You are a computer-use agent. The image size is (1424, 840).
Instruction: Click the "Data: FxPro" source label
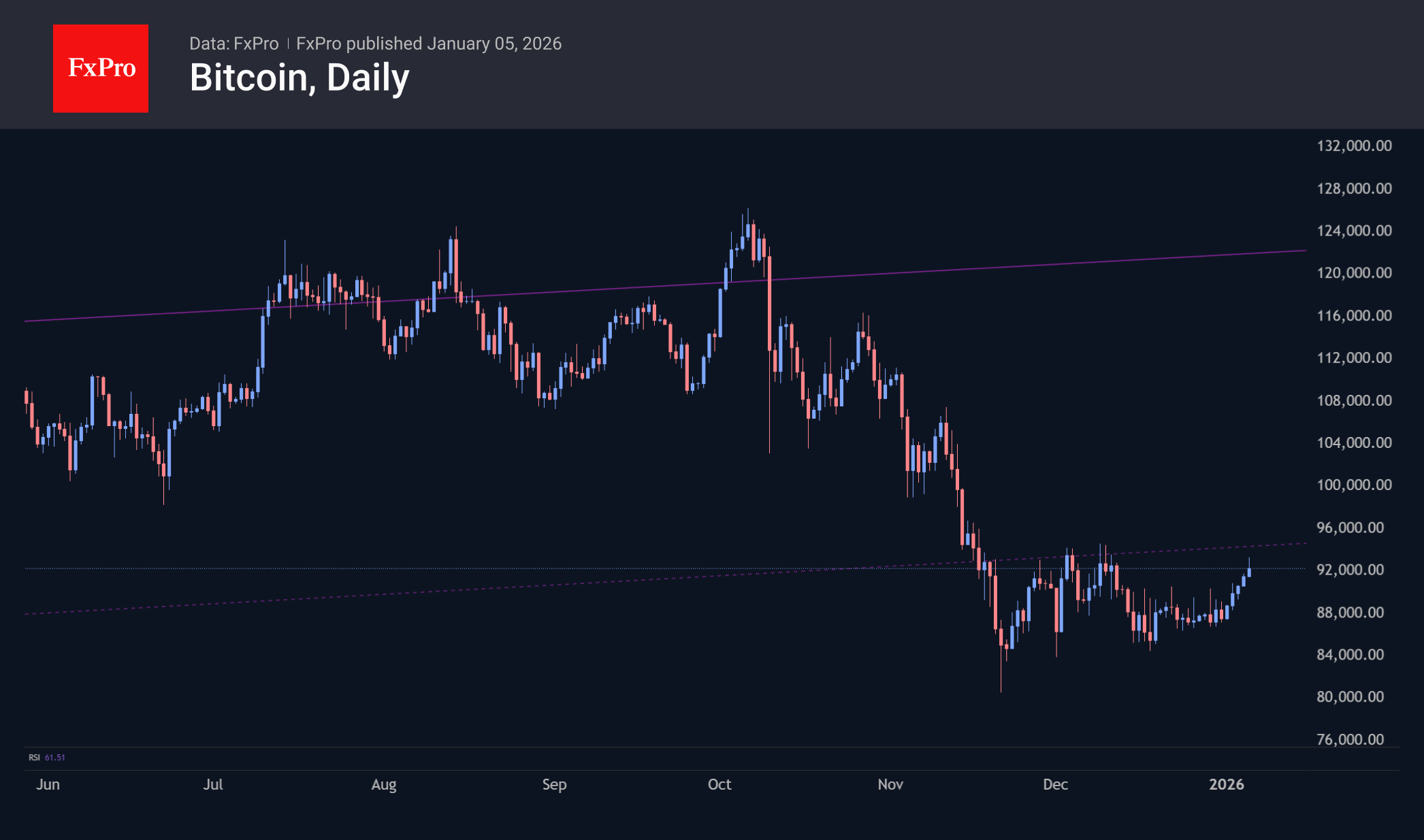click(x=233, y=44)
